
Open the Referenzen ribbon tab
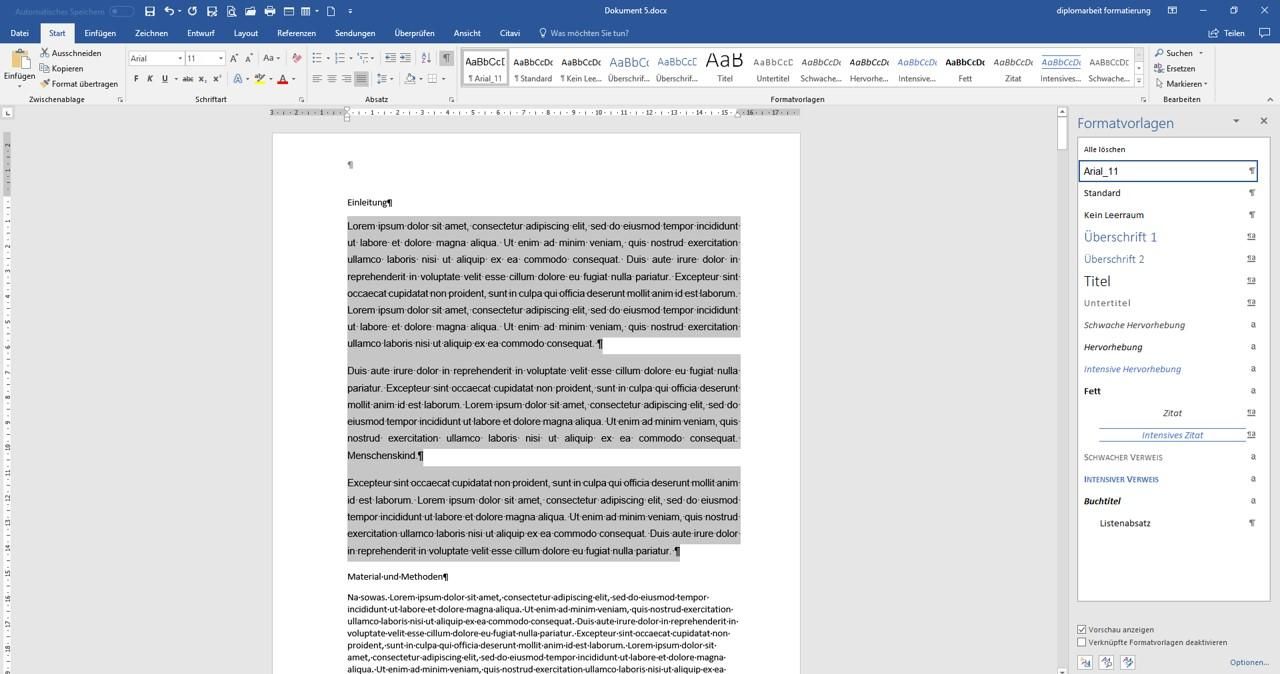(296, 33)
